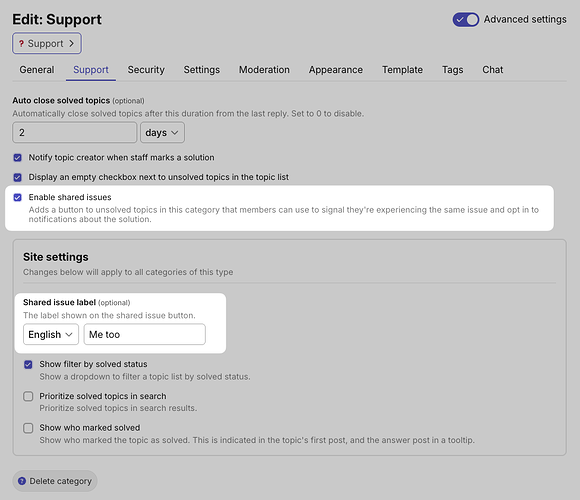The width and height of the screenshot is (580, 500).
Task: Click 'Show a dropdown to filter a topic list' description
Action: point(145,377)
